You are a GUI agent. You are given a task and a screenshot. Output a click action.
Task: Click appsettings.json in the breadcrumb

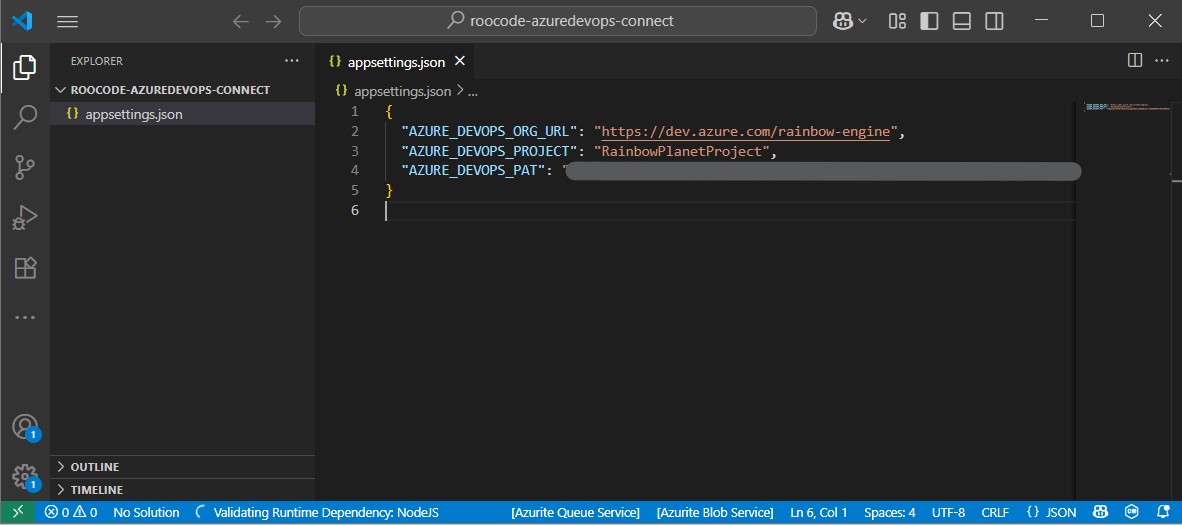point(403,91)
